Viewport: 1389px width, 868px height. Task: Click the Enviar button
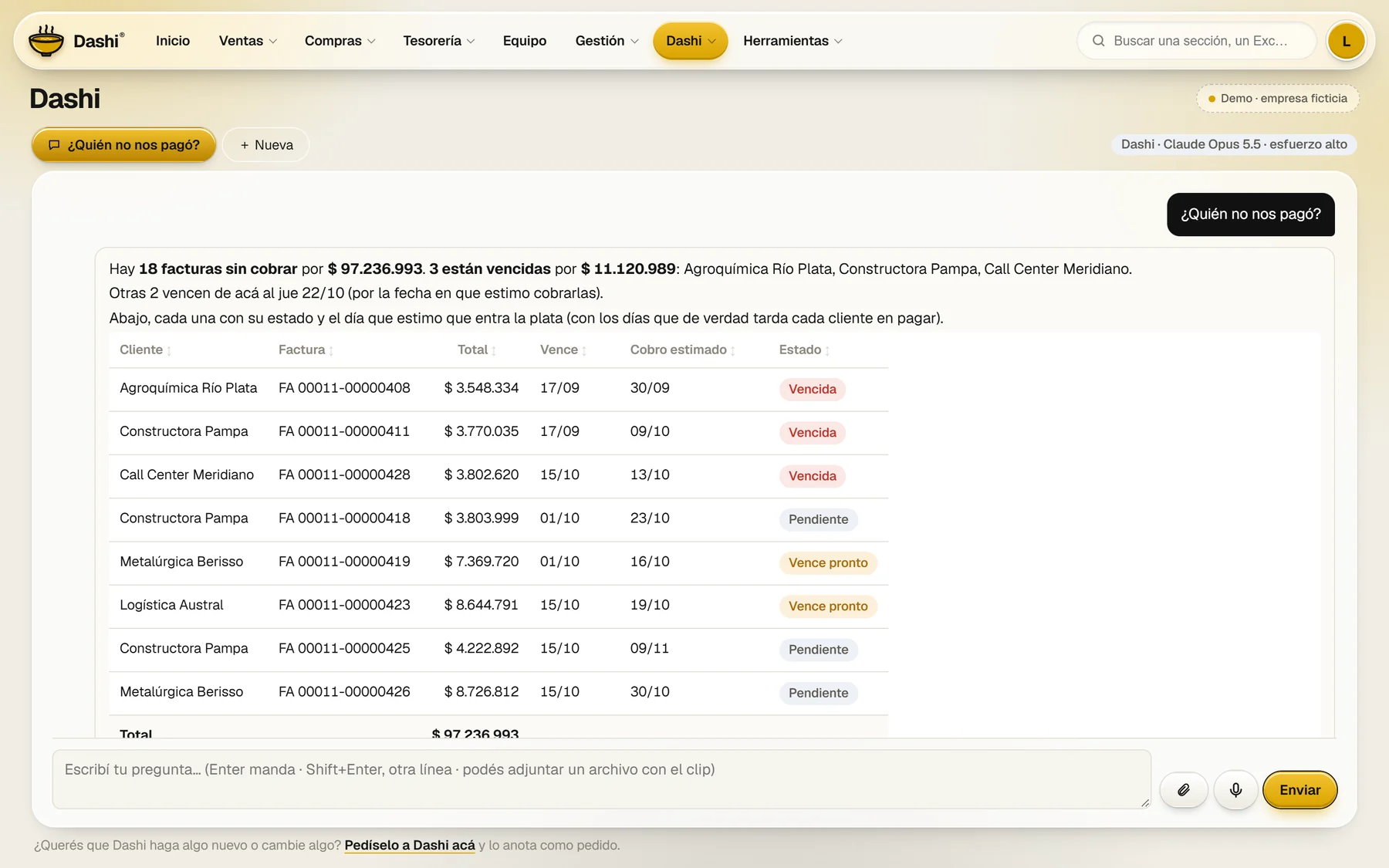point(1299,790)
